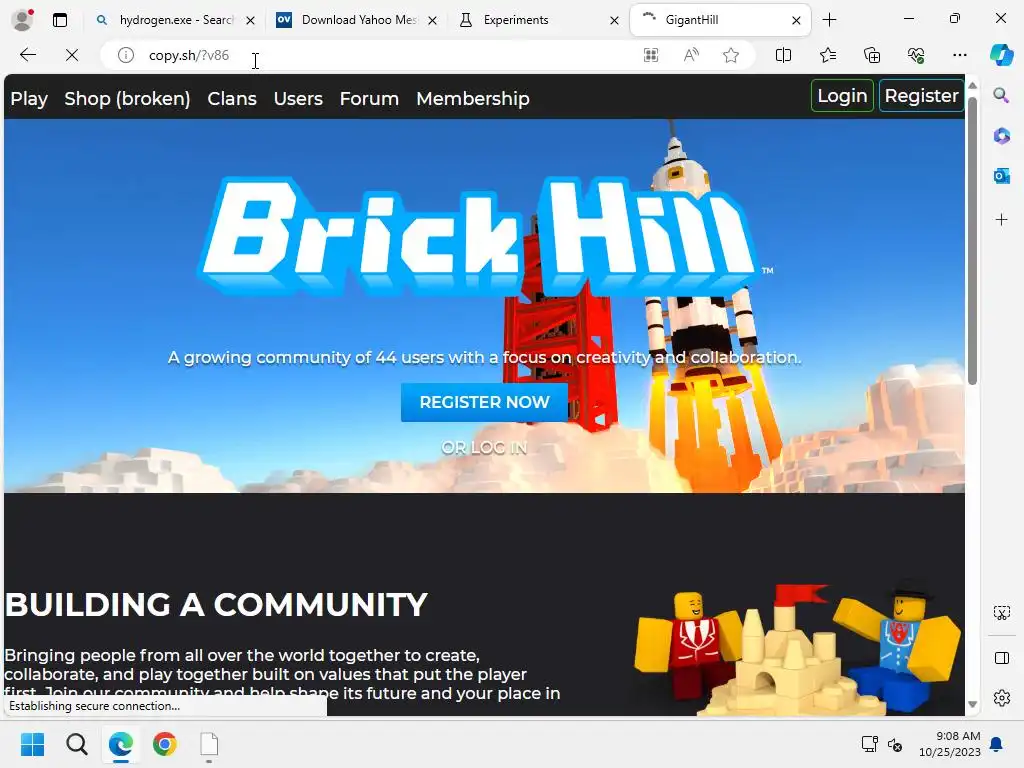Image resolution: width=1024 pixels, height=768 pixels.
Task: Open notifications bell icon
Action: [996, 744]
